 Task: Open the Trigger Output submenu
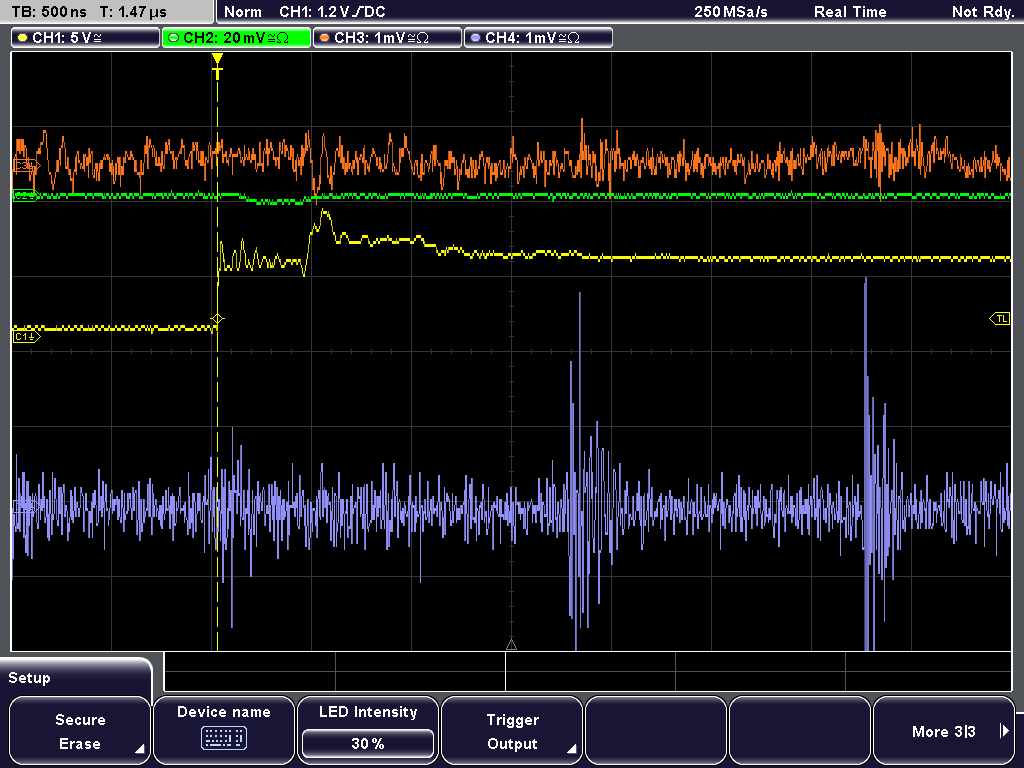[x=512, y=731]
